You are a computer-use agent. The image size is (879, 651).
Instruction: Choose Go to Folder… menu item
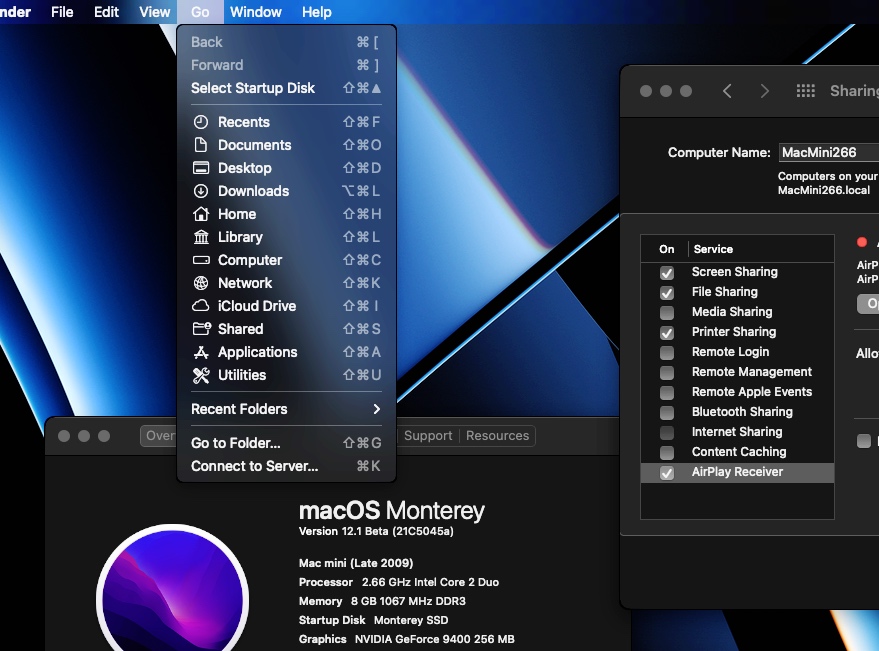point(286,443)
